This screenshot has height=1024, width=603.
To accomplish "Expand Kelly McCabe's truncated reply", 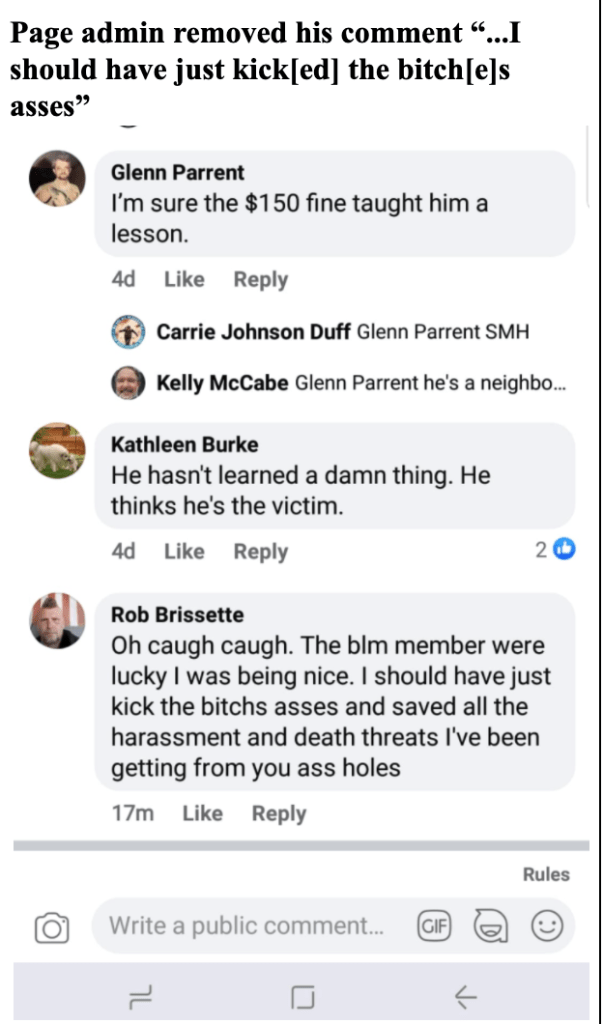I will pyautogui.click(x=431, y=383).
